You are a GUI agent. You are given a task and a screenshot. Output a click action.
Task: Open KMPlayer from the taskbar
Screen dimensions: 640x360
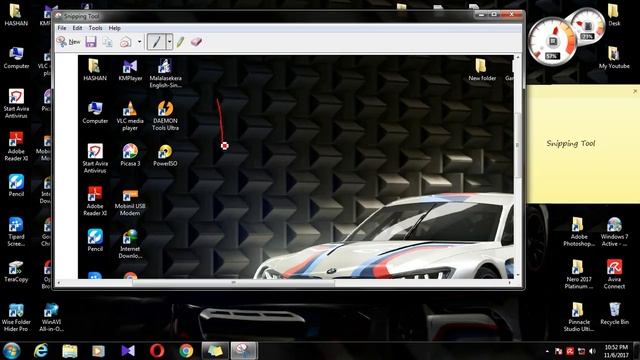pyautogui.click(x=128, y=351)
